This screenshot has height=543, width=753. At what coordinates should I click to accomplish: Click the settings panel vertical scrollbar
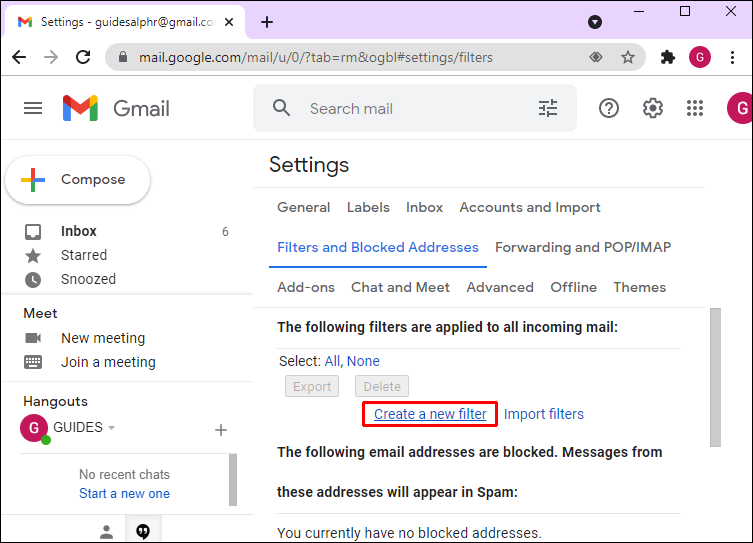(716, 377)
